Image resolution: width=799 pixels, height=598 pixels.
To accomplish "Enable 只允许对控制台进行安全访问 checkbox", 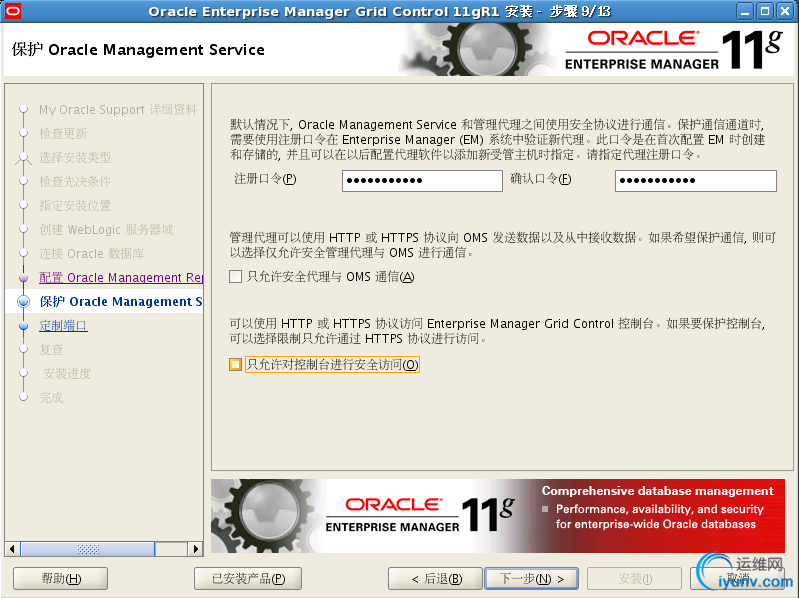I will [235, 364].
